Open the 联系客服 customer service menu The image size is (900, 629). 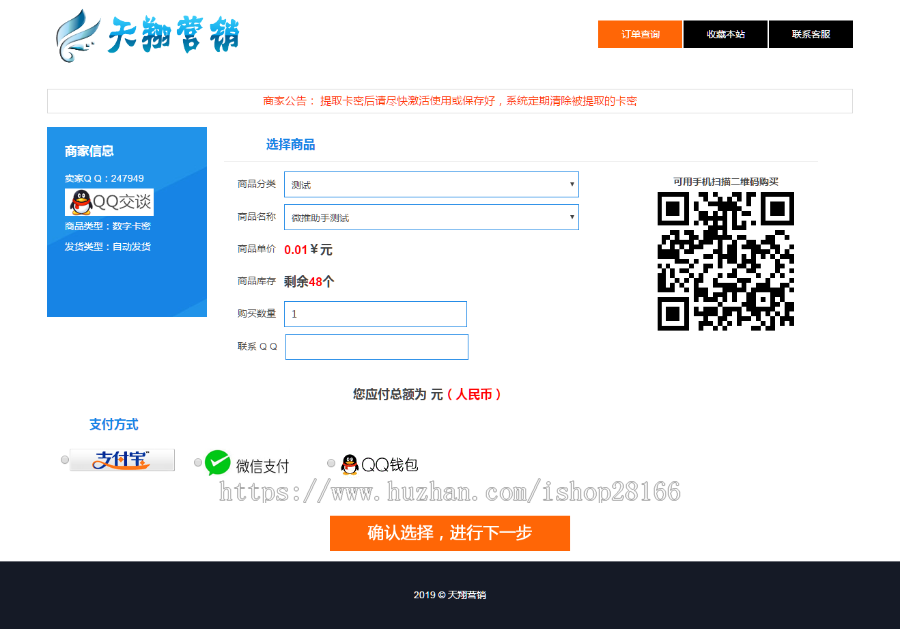(x=810, y=33)
